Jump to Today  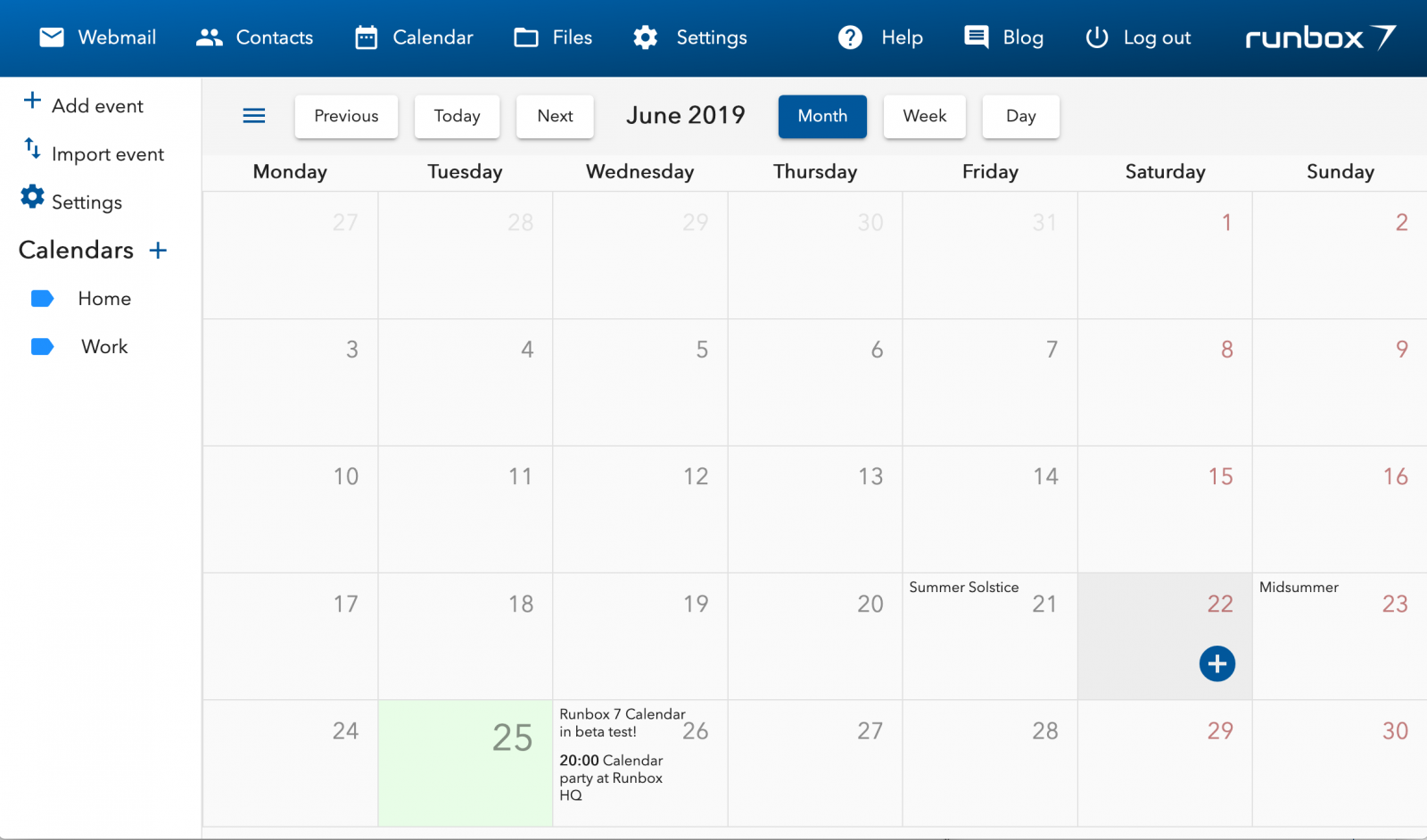[x=457, y=116]
